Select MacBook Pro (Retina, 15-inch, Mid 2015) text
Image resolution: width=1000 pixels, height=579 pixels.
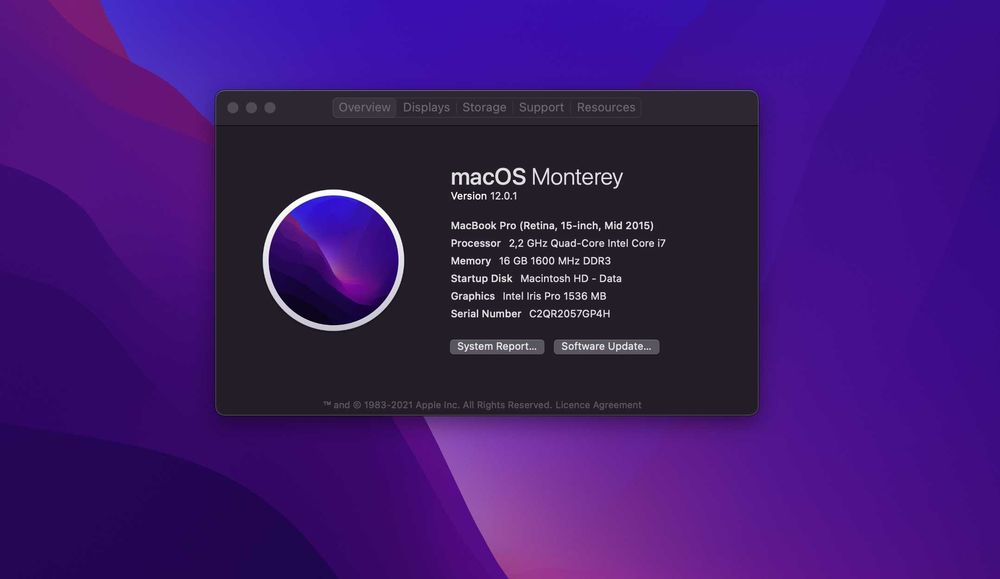pyautogui.click(x=552, y=225)
